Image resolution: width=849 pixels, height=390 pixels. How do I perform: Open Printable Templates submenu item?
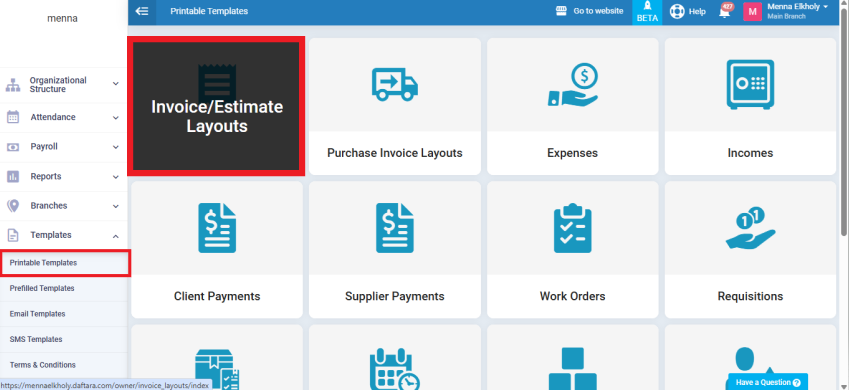coord(64,263)
